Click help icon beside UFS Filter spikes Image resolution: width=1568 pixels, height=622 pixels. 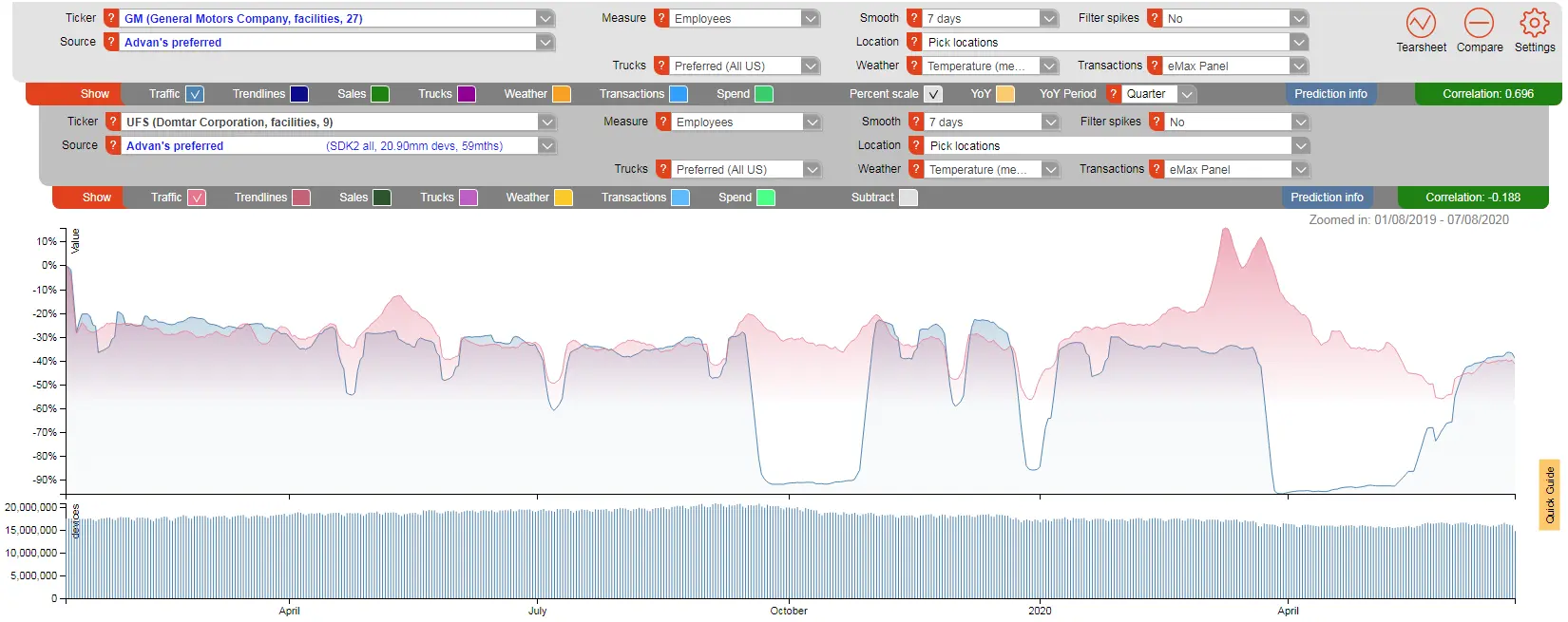point(1157,122)
